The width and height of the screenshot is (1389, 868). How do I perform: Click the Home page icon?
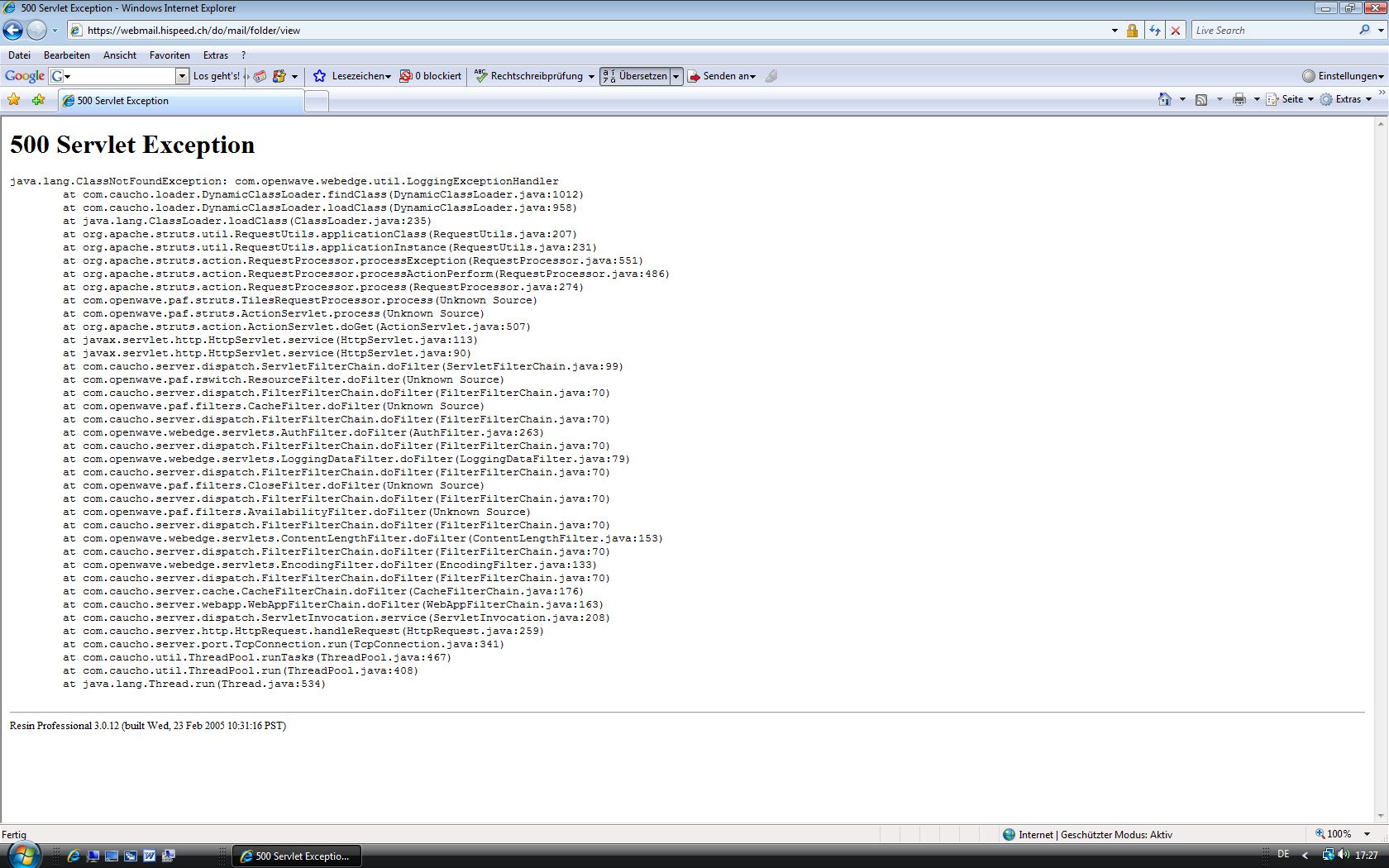point(1164,99)
